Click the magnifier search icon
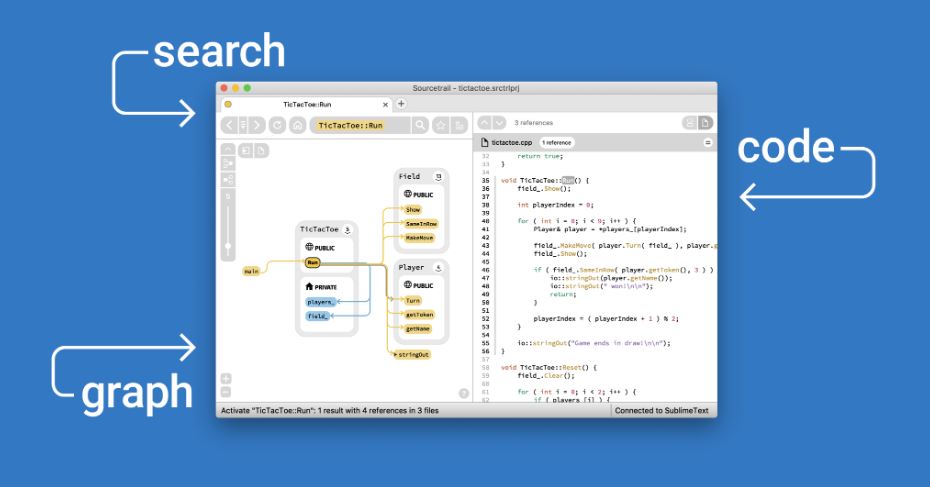This screenshot has width=930, height=487. [421, 125]
